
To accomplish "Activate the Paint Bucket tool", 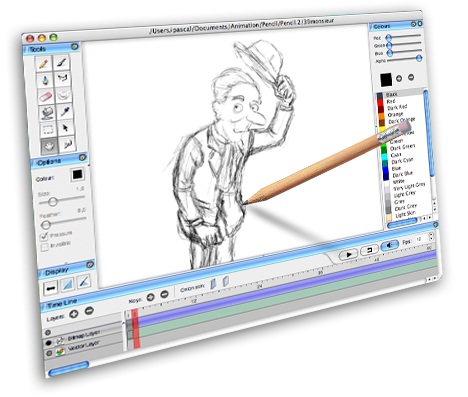I will [x=47, y=114].
